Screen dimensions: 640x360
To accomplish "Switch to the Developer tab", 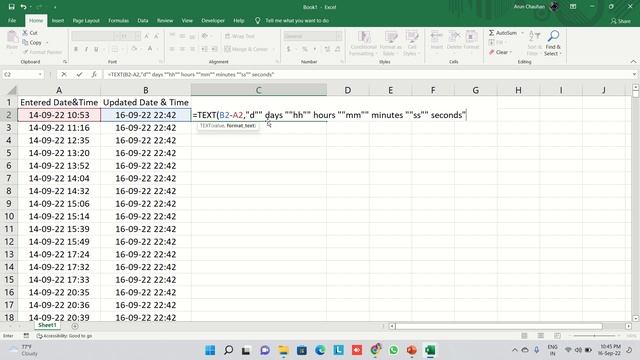I will (213, 20).
